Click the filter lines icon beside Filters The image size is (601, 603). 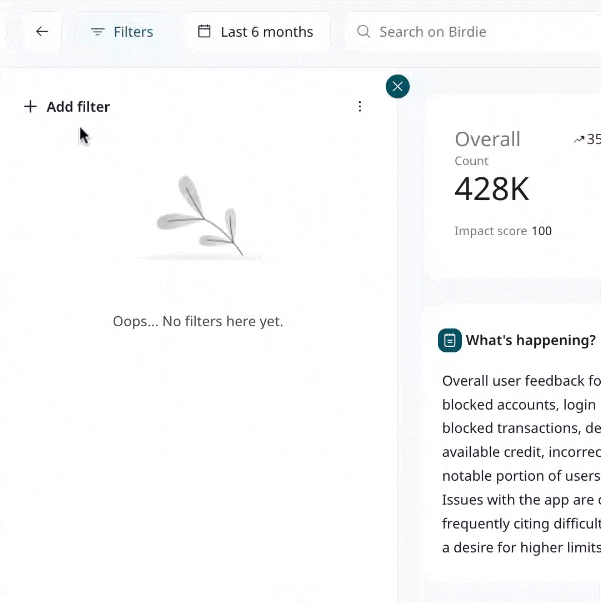coord(98,32)
